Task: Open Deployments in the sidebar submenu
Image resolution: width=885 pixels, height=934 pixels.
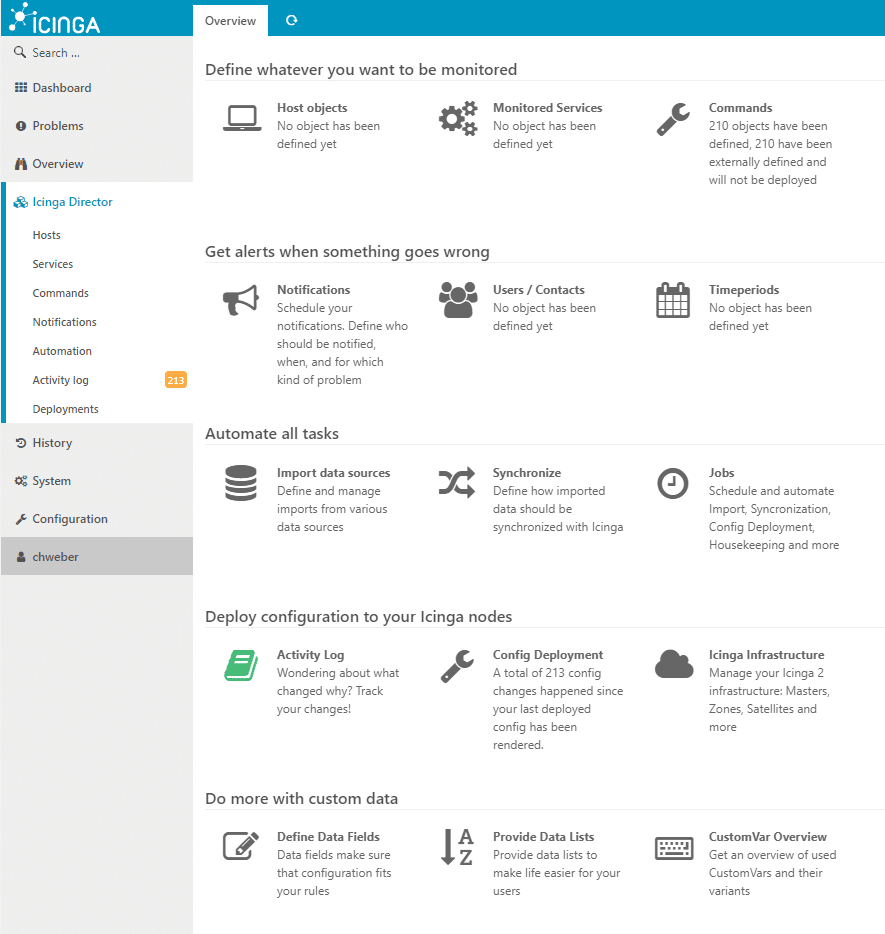Action: (66, 409)
